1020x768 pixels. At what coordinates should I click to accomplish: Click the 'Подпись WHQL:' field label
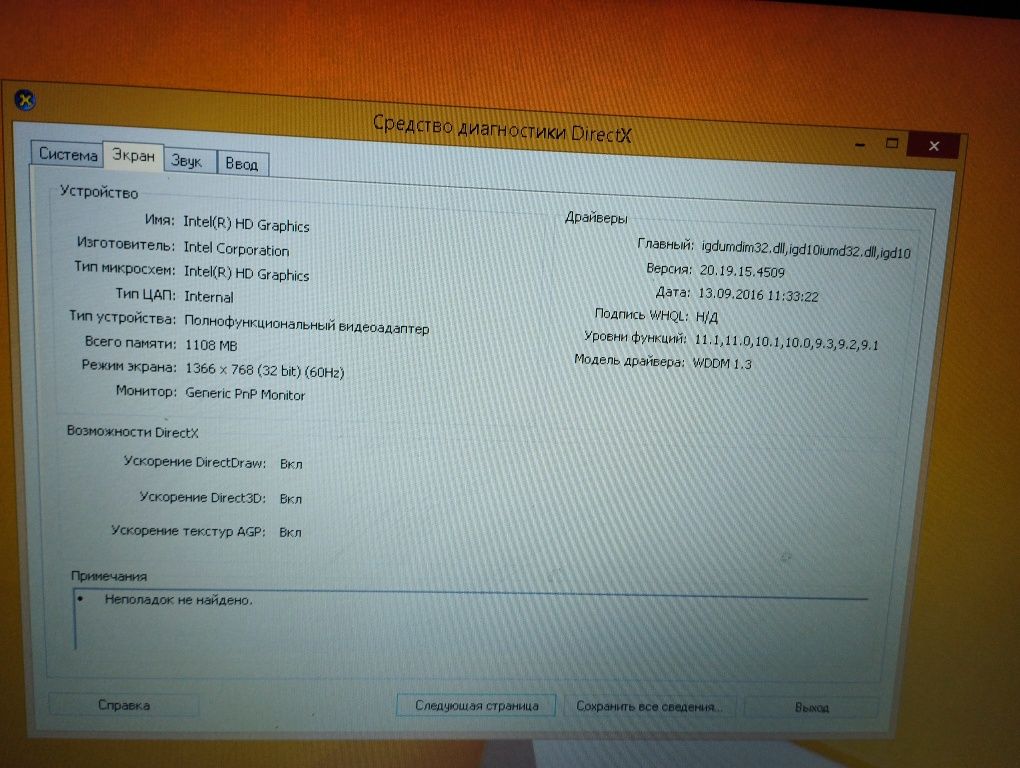(641, 314)
